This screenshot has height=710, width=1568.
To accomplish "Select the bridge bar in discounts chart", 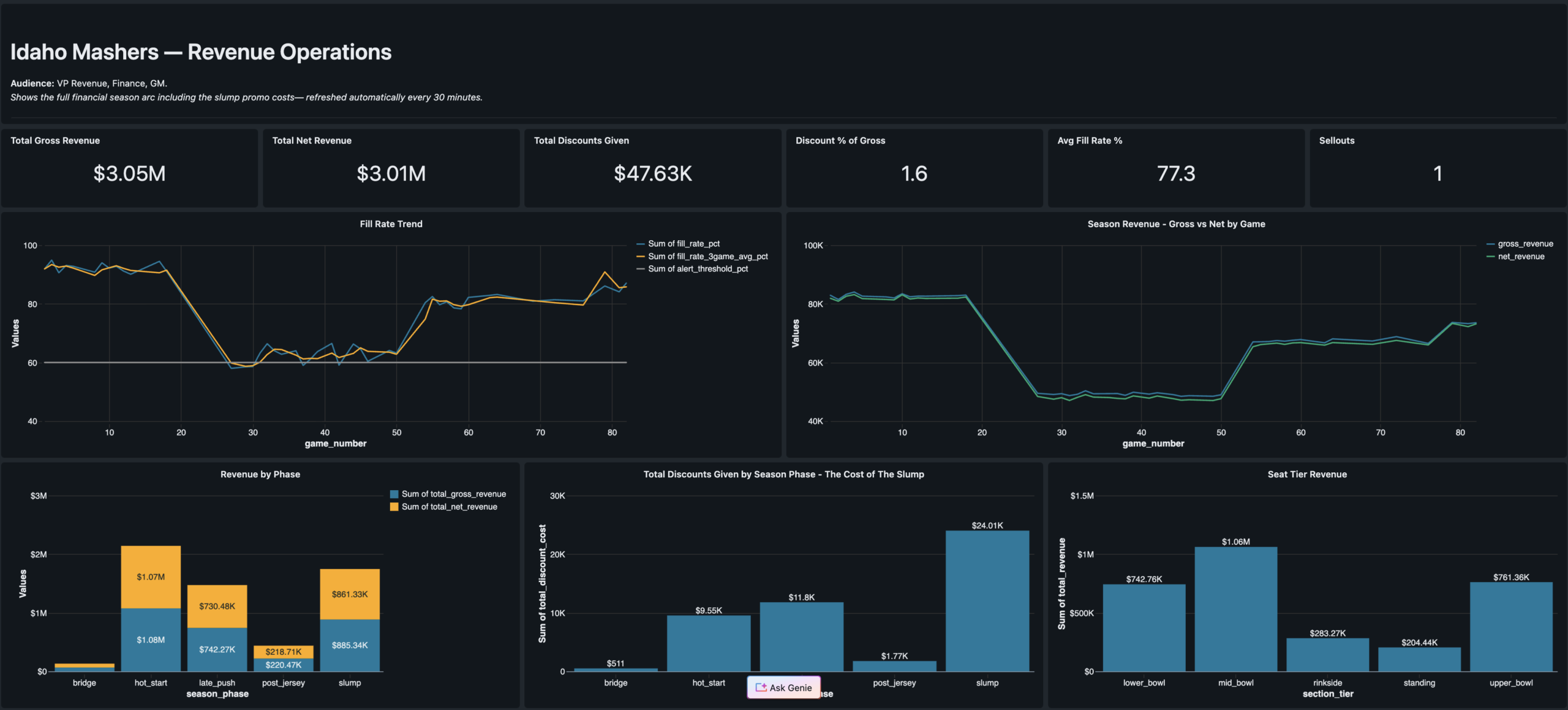I will (x=616, y=670).
